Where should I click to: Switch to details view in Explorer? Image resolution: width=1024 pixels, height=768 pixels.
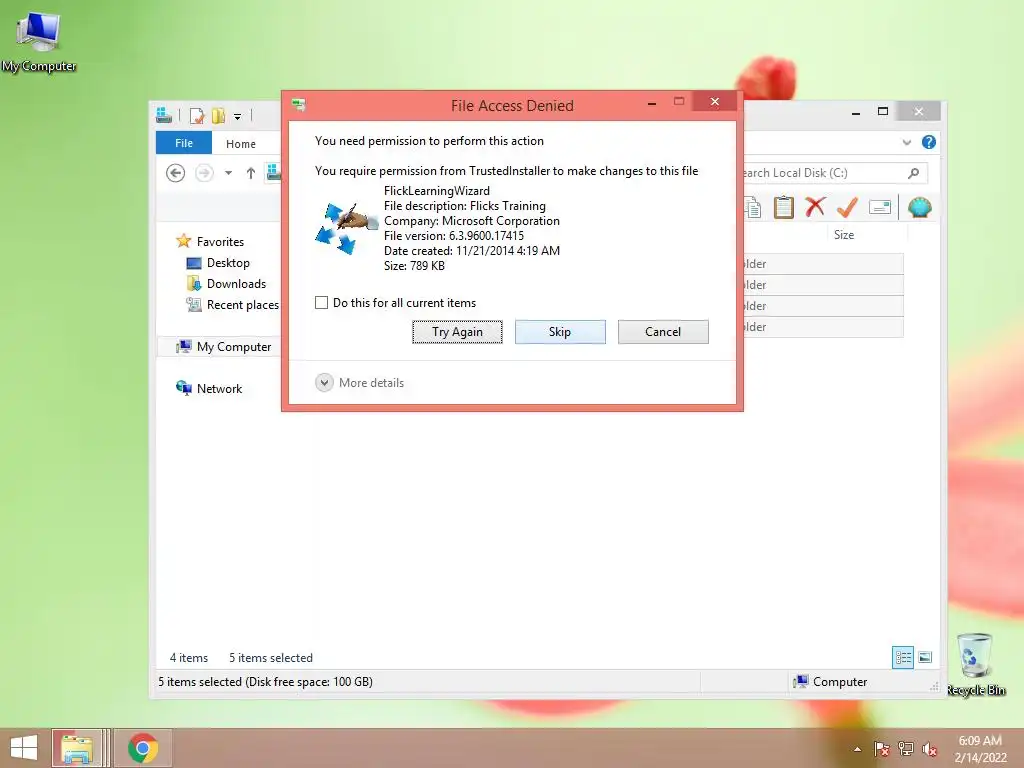[903, 657]
